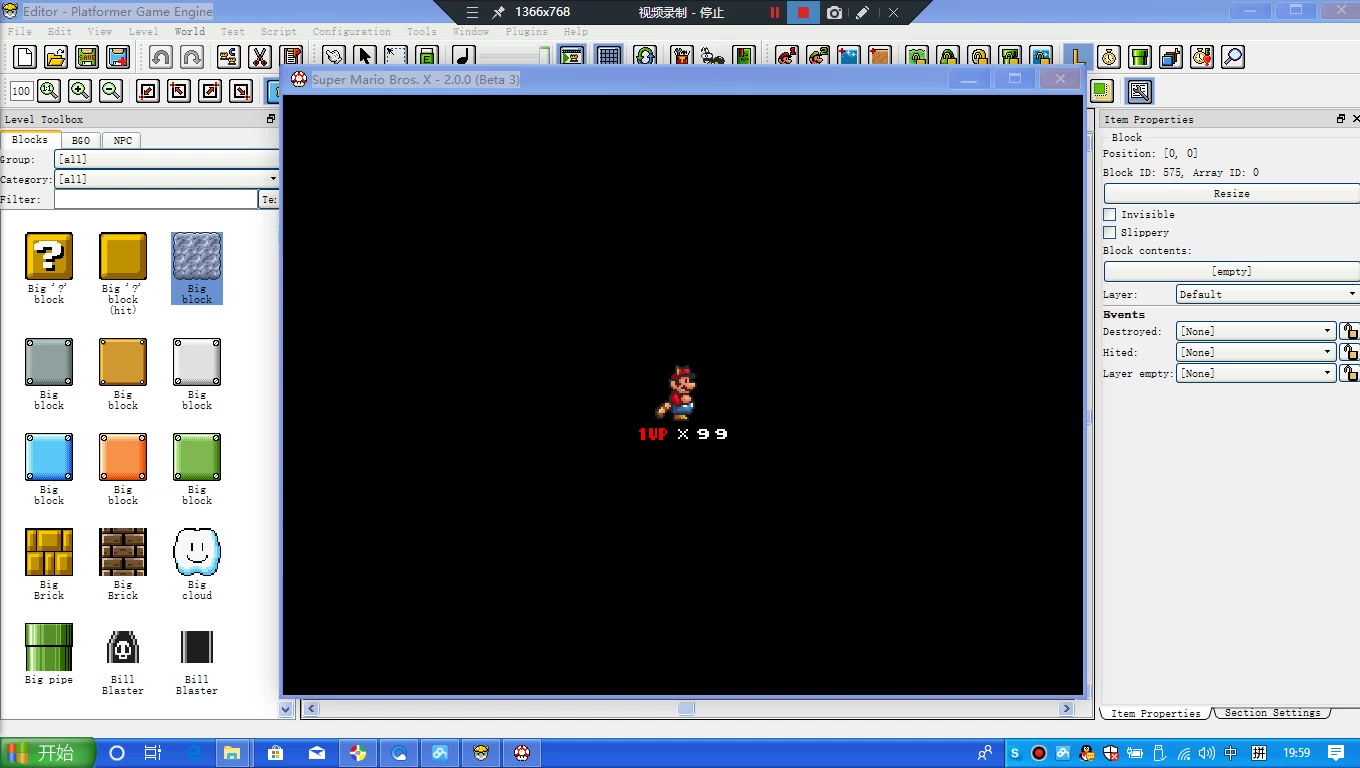Select the arrow selection tool
1360x768 pixels.
coord(365,57)
